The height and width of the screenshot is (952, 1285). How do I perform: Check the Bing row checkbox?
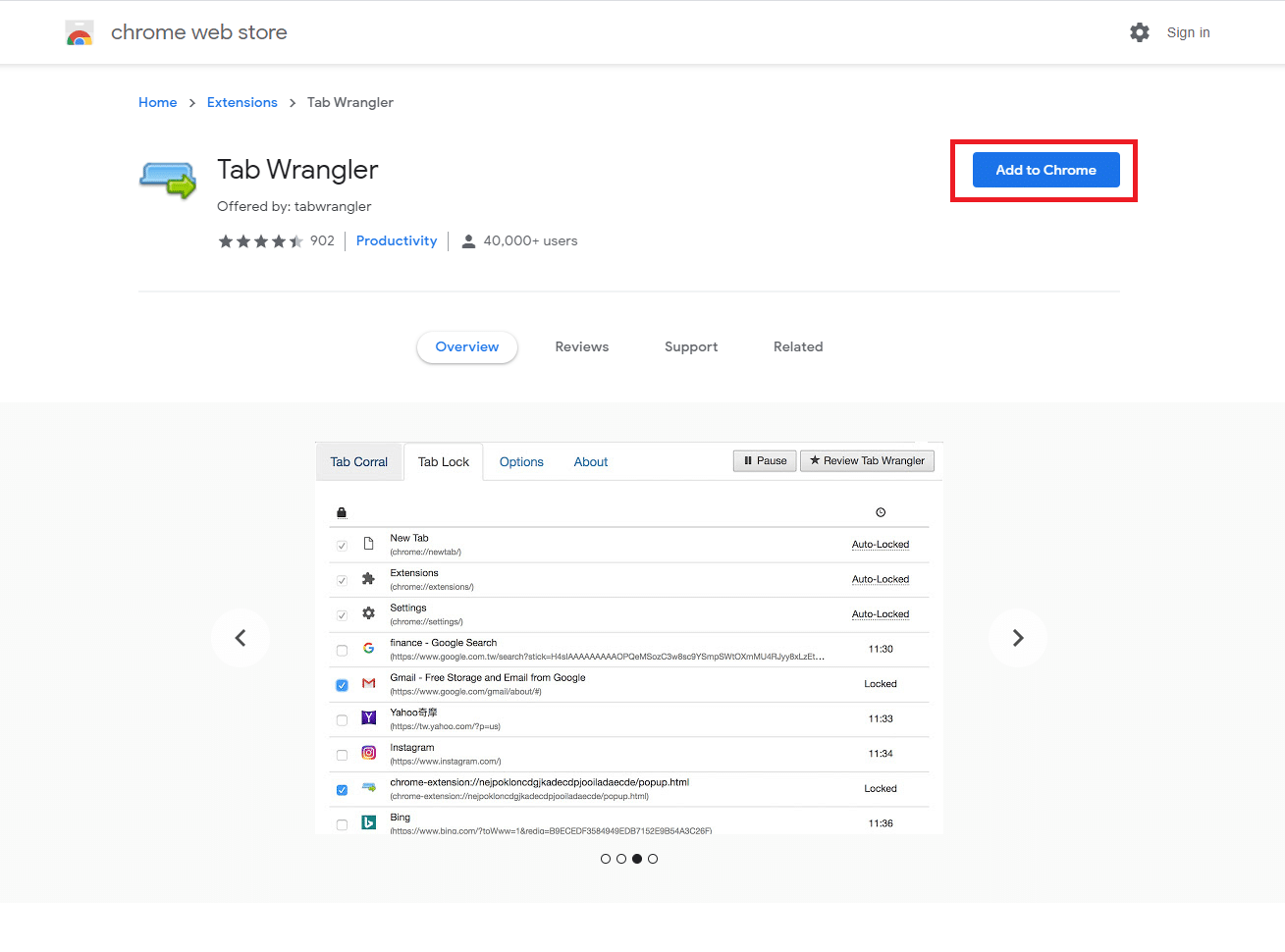click(342, 824)
